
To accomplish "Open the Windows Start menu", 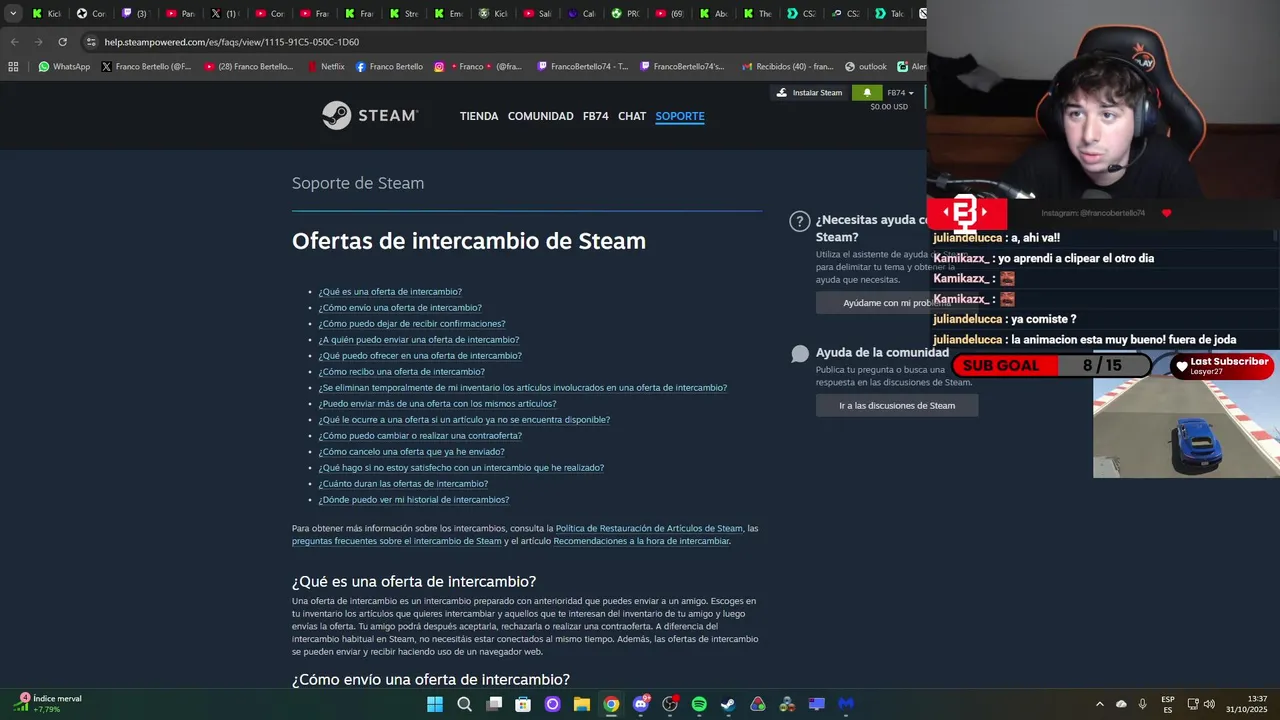I will click(x=435, y=704).
